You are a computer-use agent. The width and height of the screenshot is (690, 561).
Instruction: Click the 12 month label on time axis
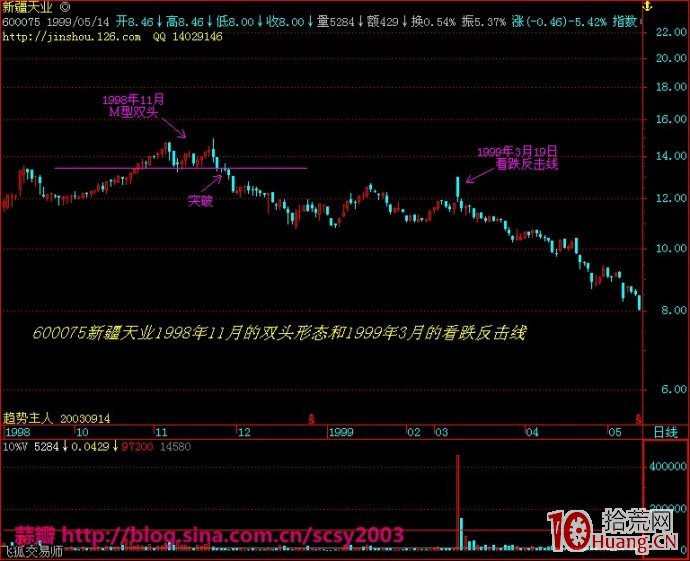click(244, 432)
